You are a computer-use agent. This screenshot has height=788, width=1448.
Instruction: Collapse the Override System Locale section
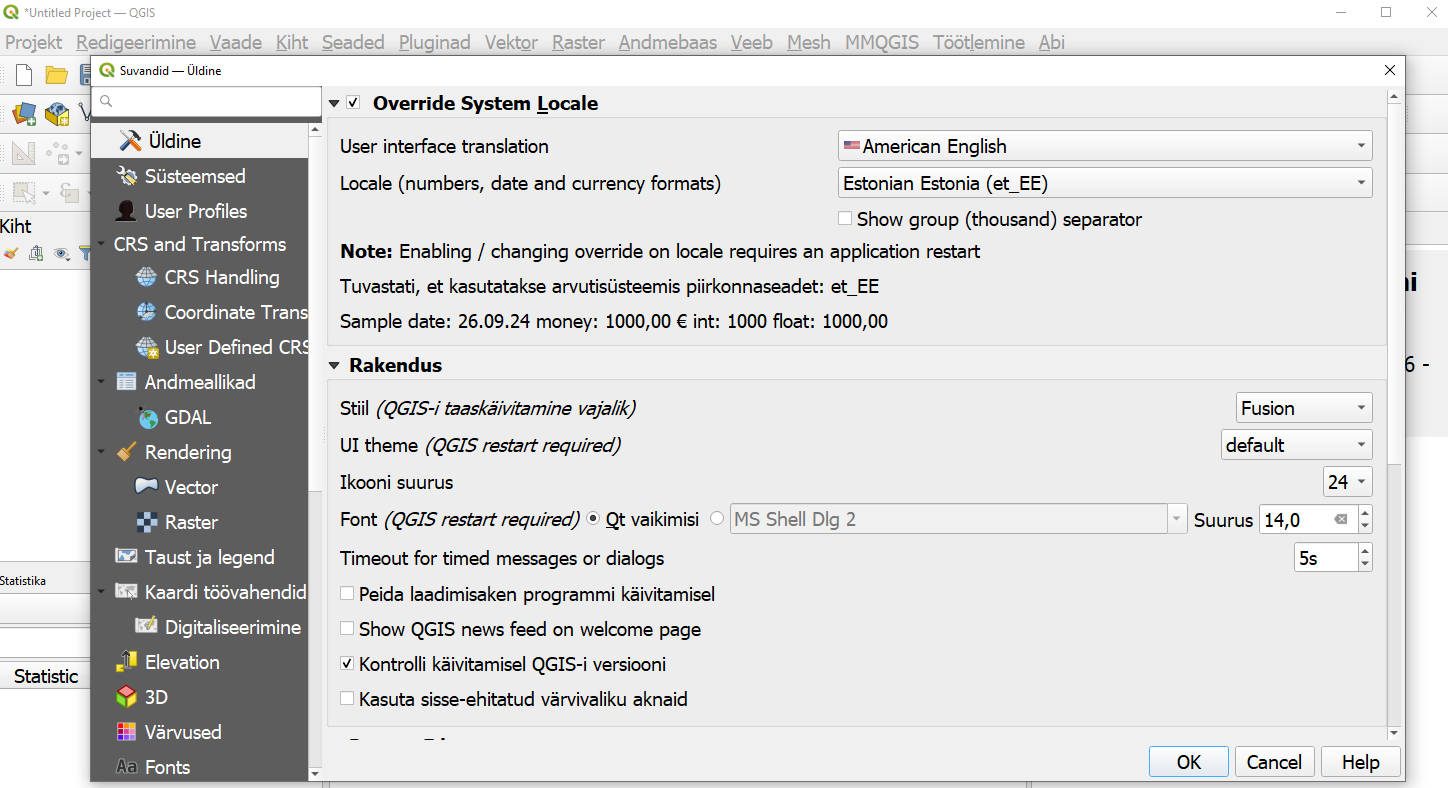(335, 103)
